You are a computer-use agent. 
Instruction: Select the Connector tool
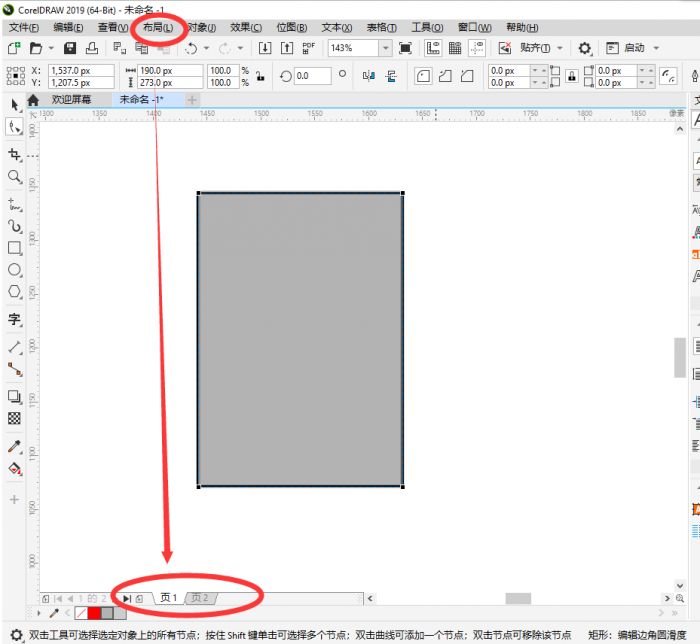click(14, 369)
